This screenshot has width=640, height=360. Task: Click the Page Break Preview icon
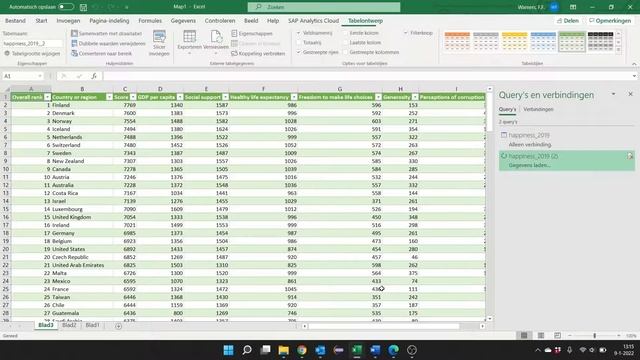coord(558,336)
